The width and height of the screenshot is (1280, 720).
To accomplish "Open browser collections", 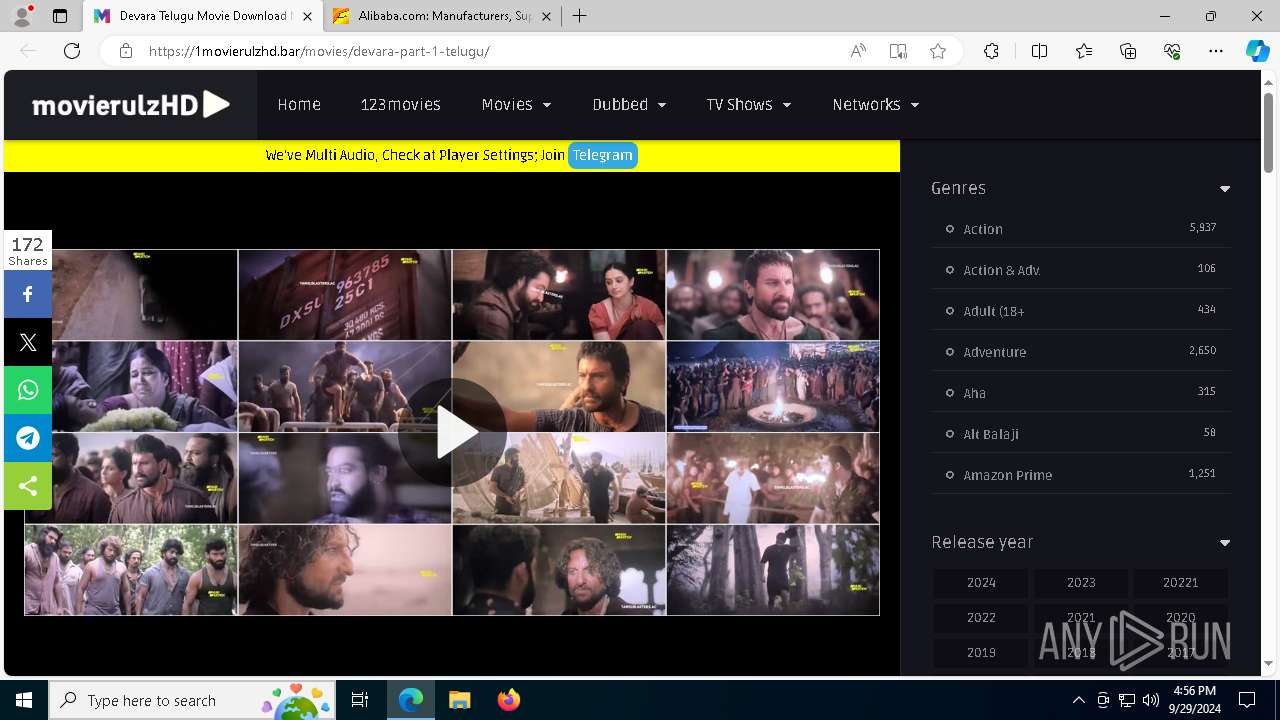I will click(1128, 51).
